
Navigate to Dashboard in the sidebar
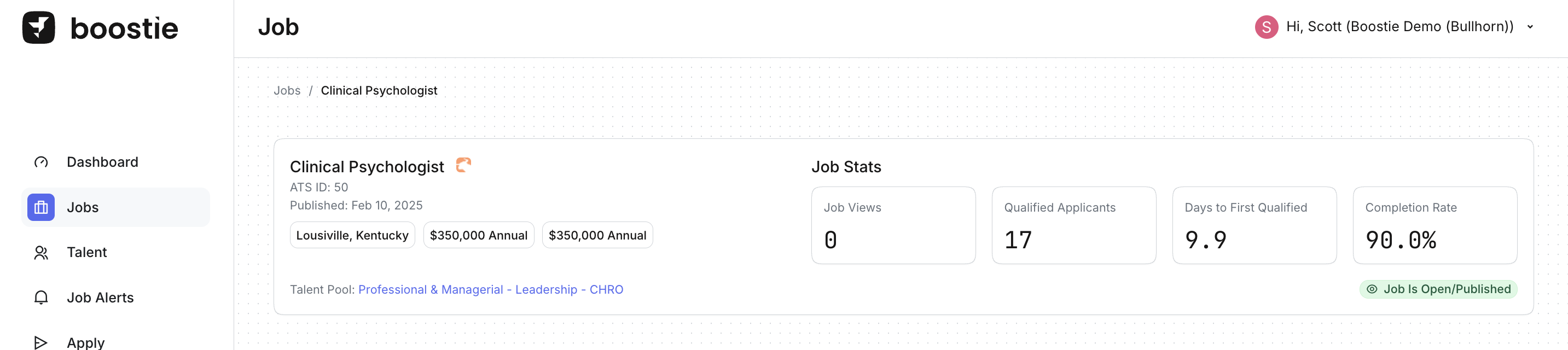102,162
